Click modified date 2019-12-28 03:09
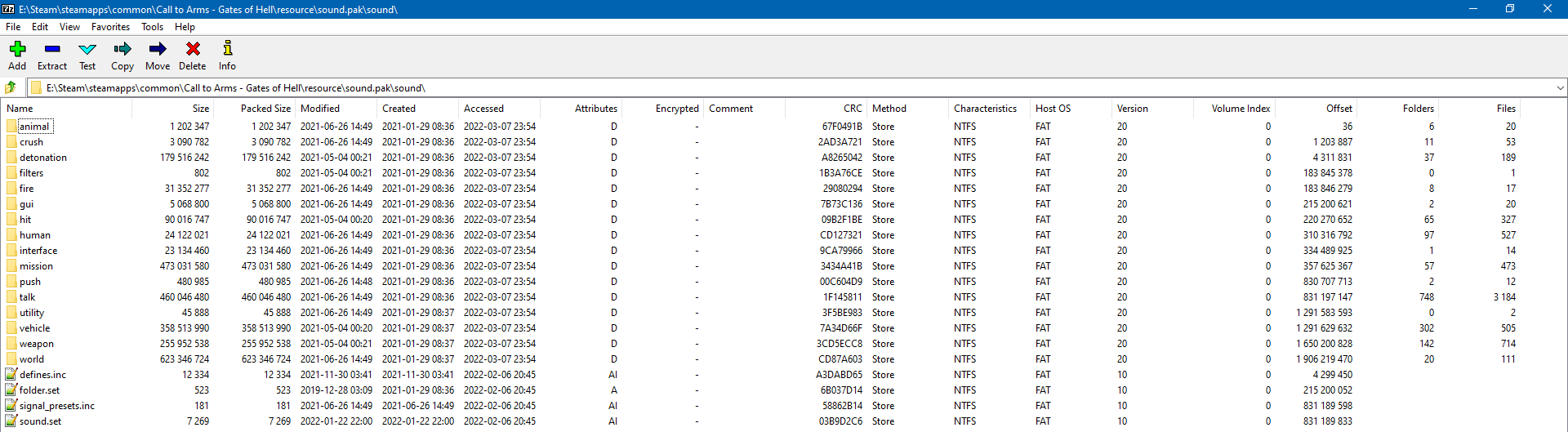The width and height of the screenshot is (1568, 432). [336, 390]
